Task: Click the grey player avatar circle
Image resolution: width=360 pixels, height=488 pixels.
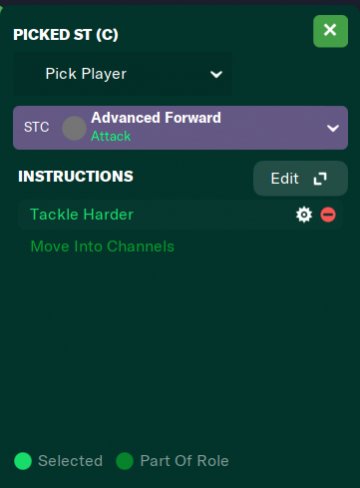Action: click(74, 128)
